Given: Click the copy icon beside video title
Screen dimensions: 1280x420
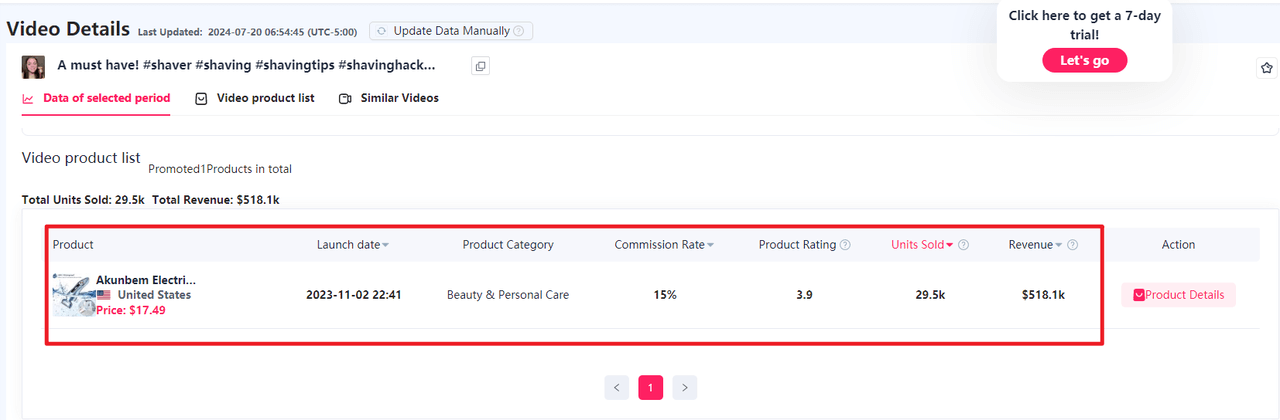Looking at the screenshot, I should coord(480,66).
